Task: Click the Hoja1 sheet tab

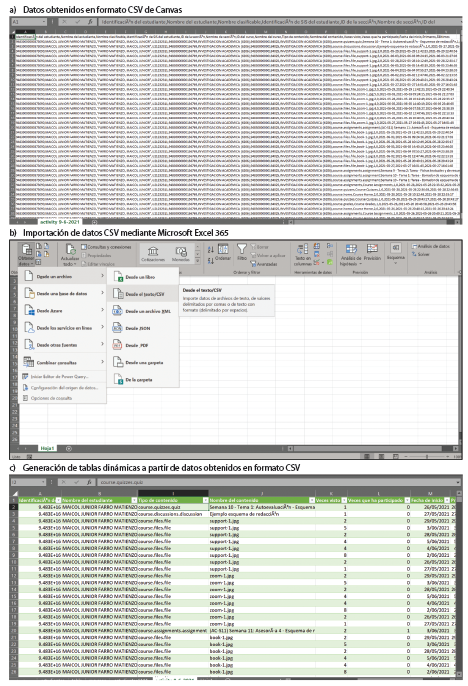Action: (47, 448)
